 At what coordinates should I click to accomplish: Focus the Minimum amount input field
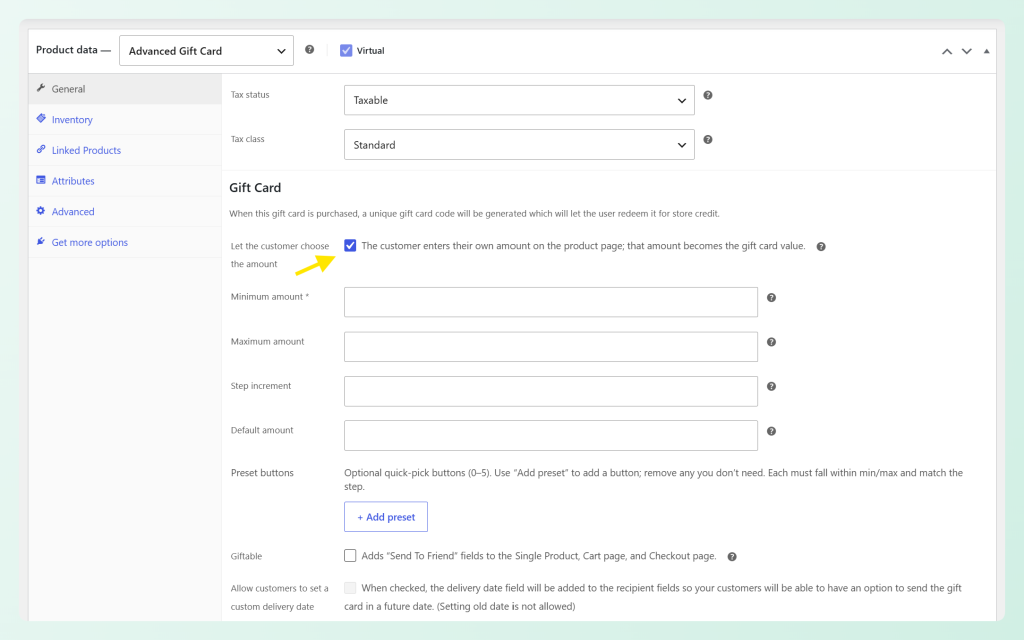click(551, 302)
